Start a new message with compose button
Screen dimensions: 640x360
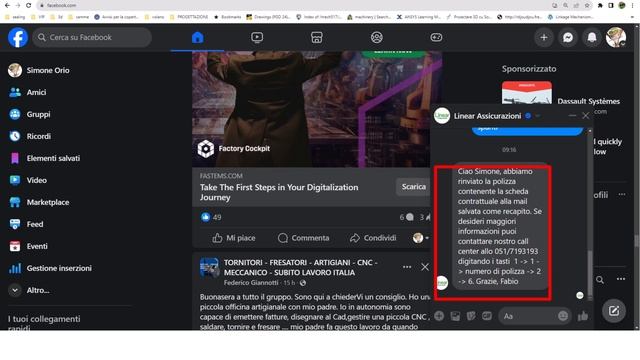[x=614, y=311]
